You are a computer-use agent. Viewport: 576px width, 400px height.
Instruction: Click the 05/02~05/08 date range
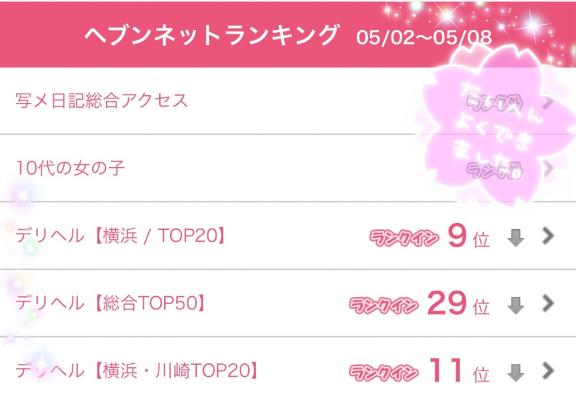click(x=424, y=37)
